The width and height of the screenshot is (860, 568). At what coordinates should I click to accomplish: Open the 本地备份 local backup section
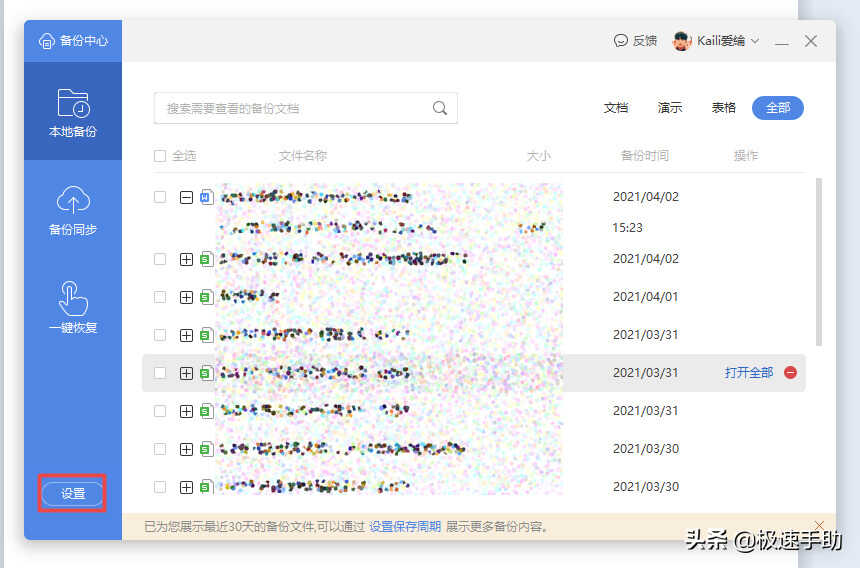(x=73, y=111)
